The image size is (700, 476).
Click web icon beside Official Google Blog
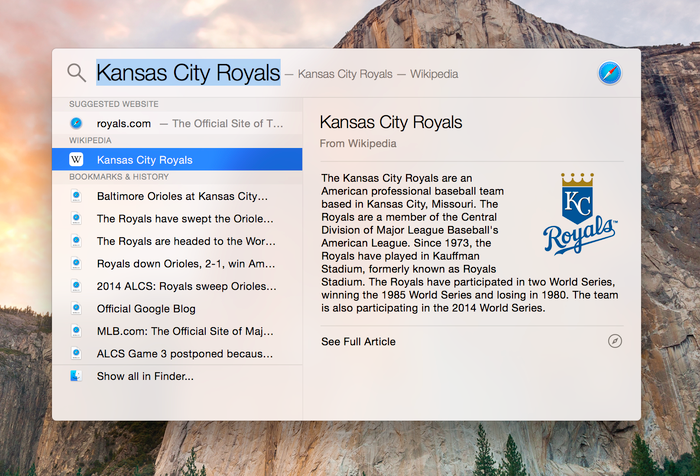(x=76, y=309)
